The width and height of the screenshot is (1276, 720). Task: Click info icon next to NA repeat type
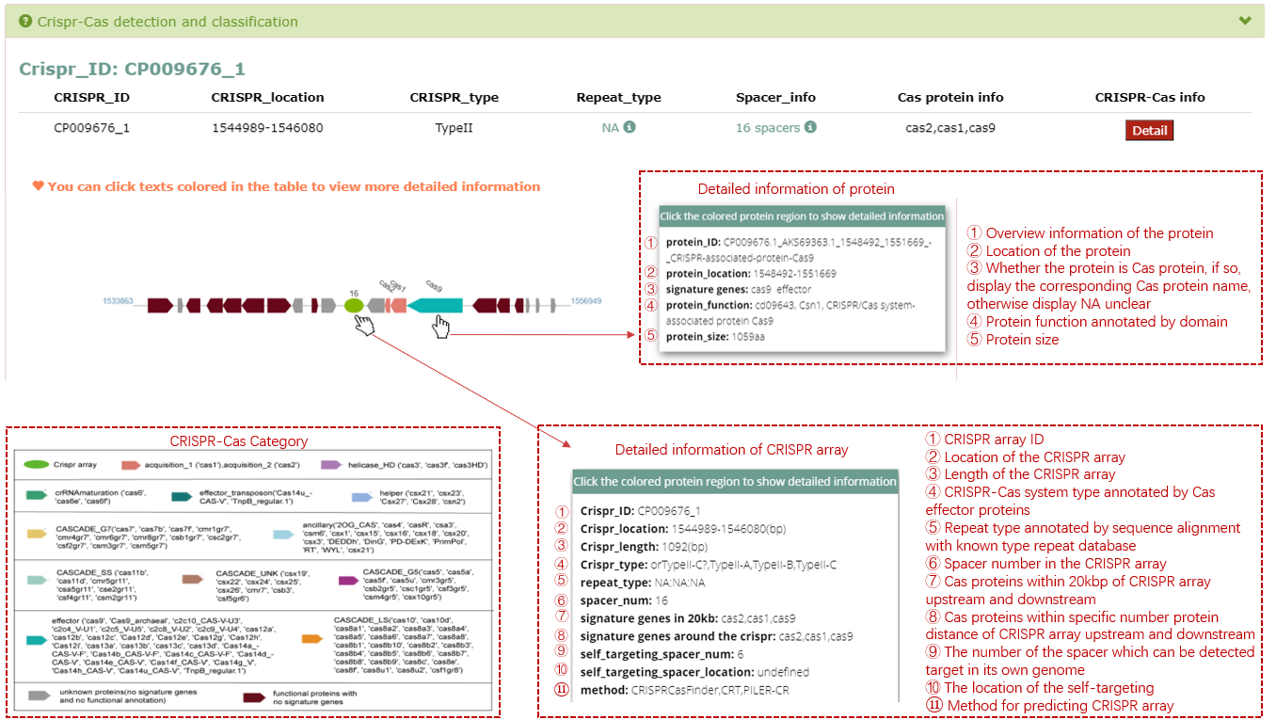point(629,128)
